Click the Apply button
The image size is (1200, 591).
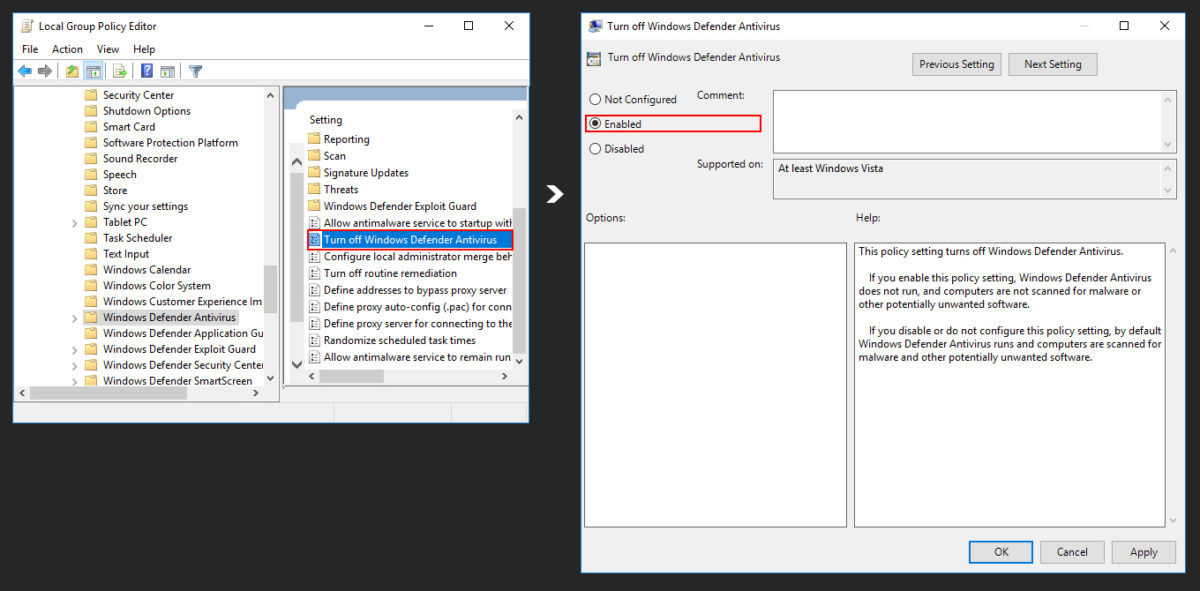[x=1143, y=551]
